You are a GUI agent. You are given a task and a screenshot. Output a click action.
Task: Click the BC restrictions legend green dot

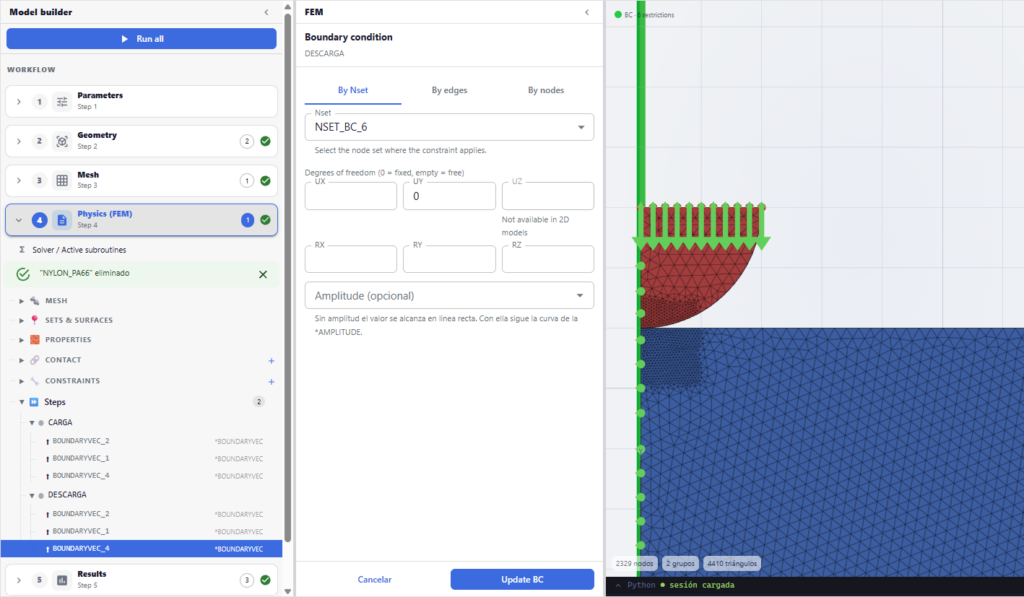[618, 14]
